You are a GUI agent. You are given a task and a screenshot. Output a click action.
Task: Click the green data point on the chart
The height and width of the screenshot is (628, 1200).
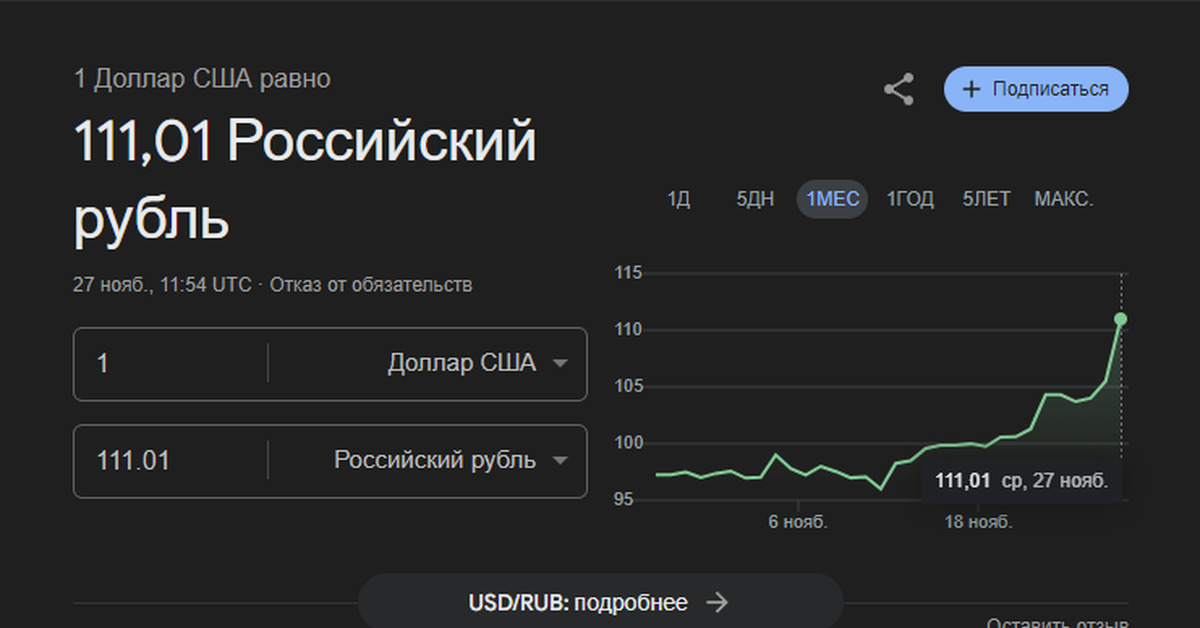point(1121,319)
